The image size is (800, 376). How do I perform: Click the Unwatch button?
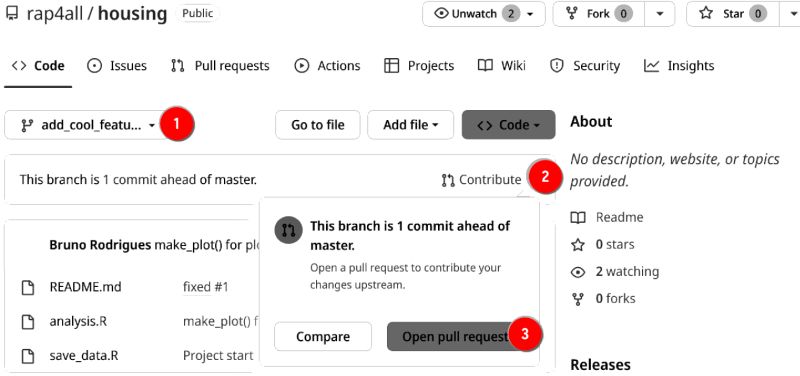click(x=484, y=14)
